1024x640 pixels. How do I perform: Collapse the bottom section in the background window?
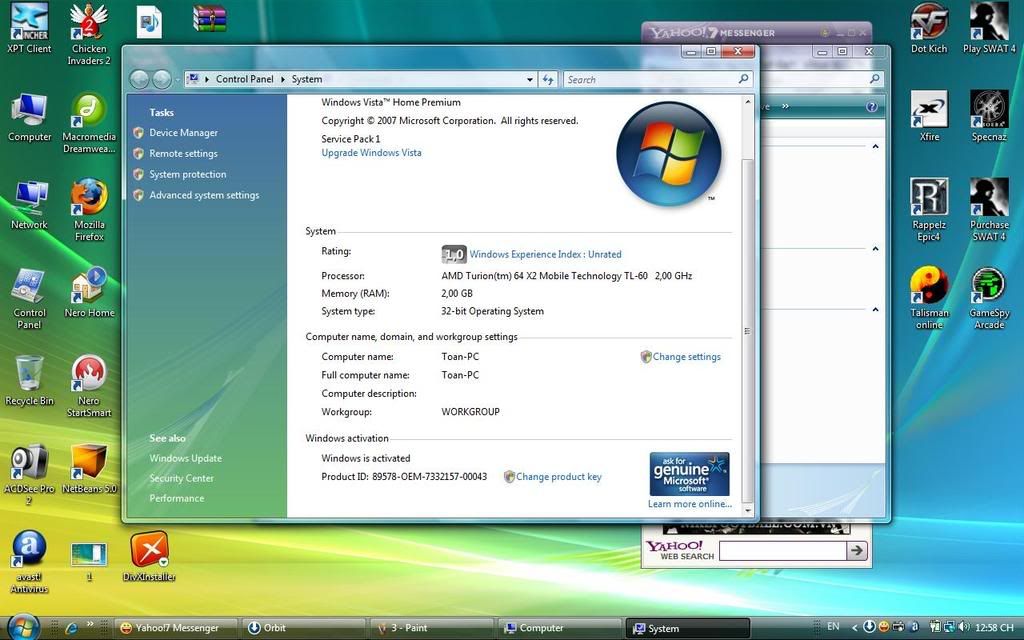click(875, 310)
